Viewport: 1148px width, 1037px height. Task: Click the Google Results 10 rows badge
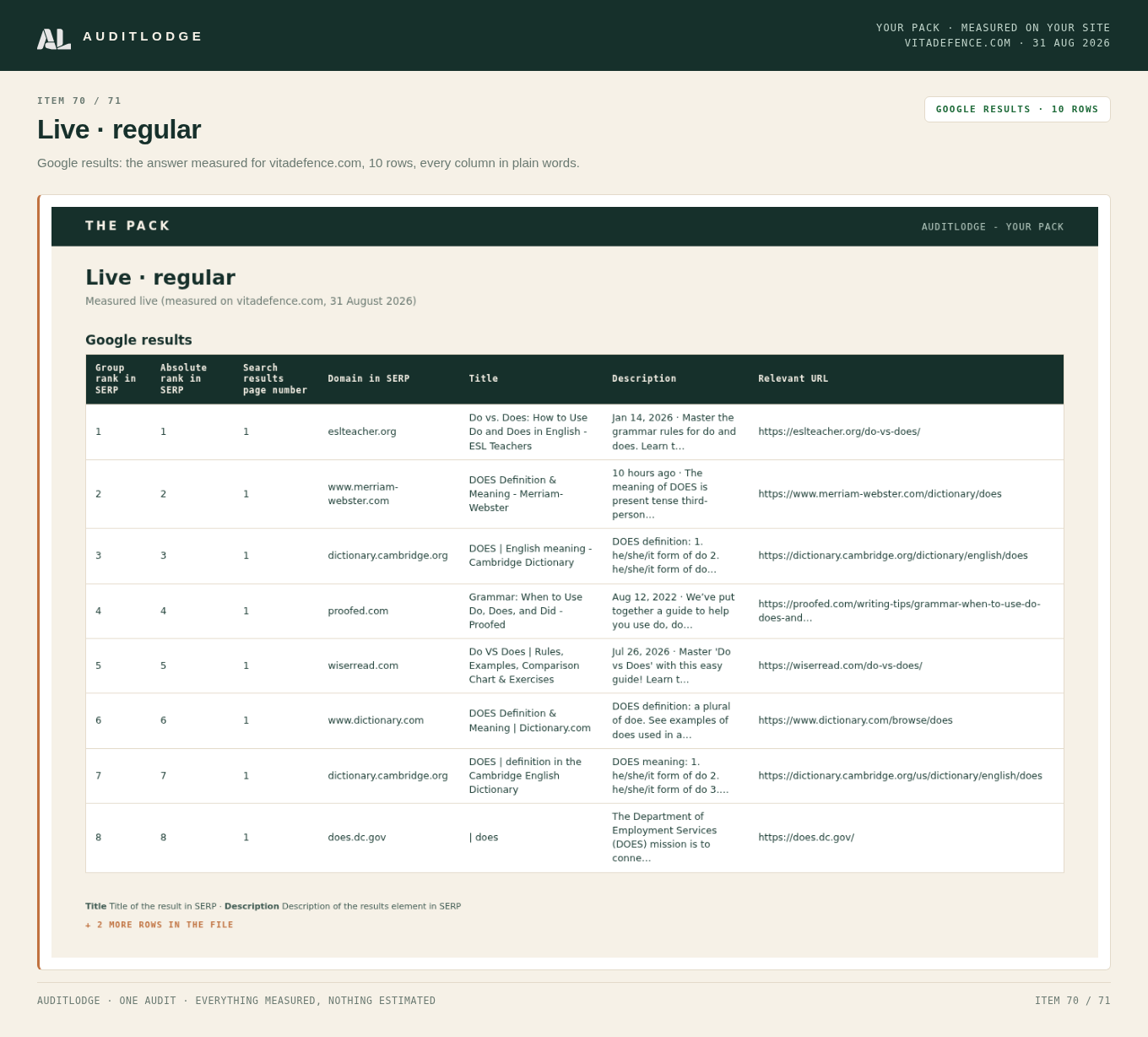pyautogui.click(x=1017, y=109)
